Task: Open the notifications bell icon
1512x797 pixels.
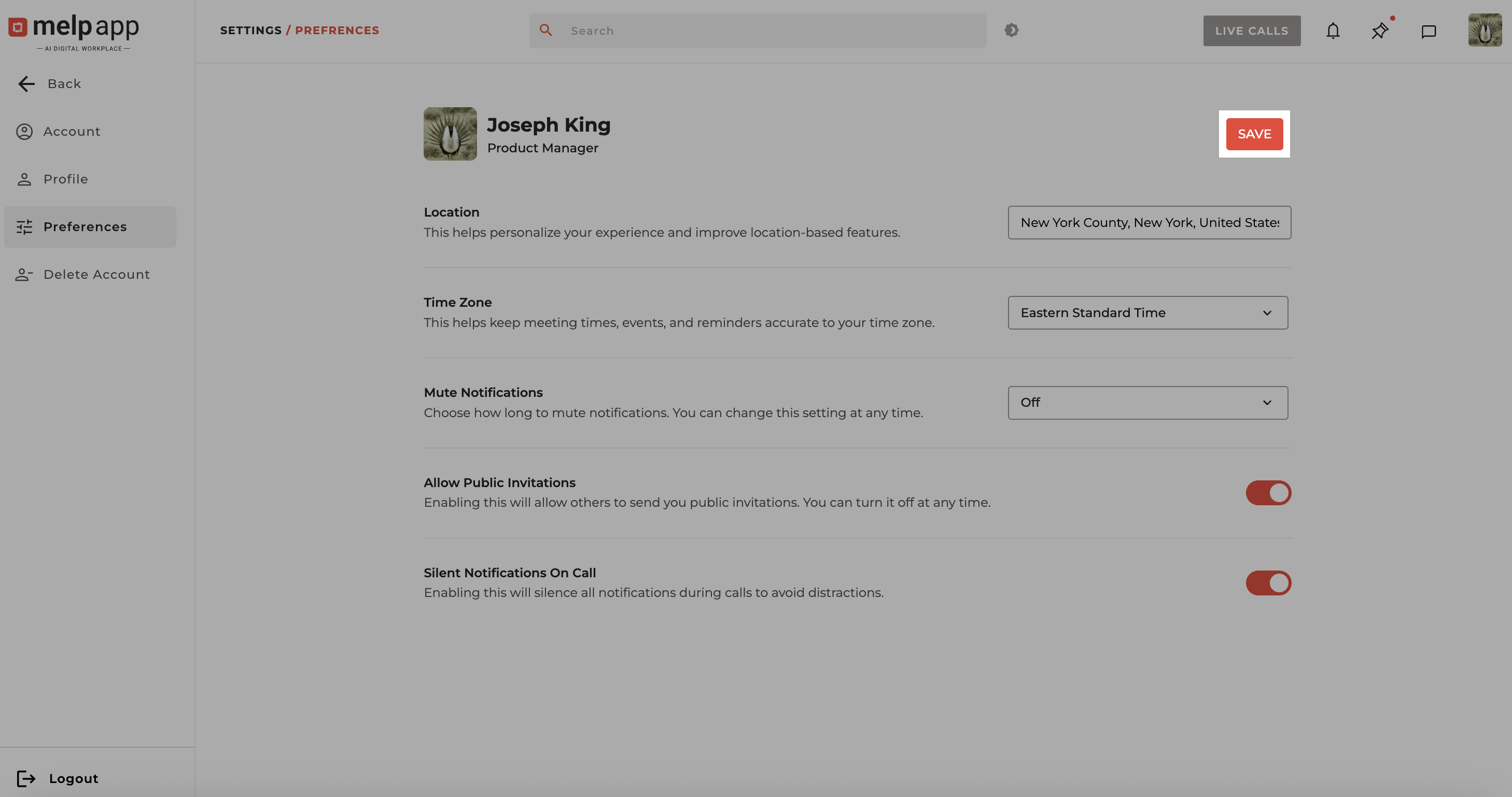Action: click(x=1333, y=31)
